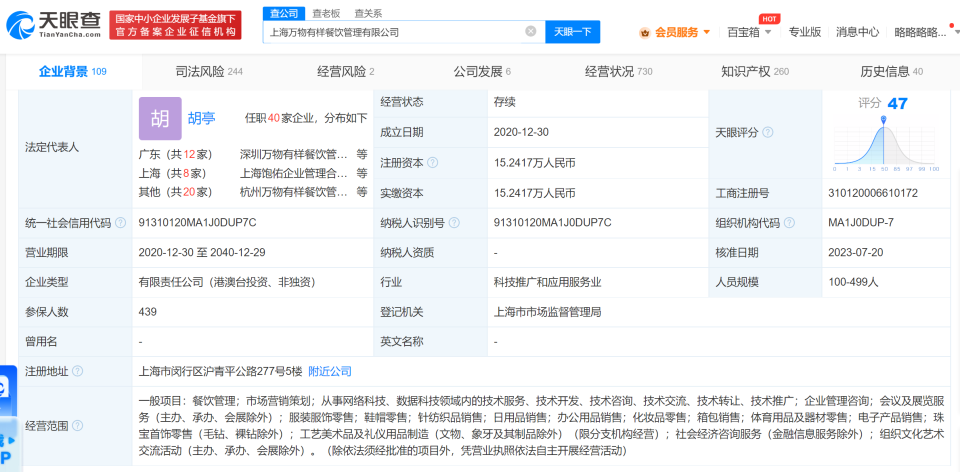Open the 历史信息 tab
Viewport: 960px width, 472px height.
pyautogui.click(x=891, y=72)
